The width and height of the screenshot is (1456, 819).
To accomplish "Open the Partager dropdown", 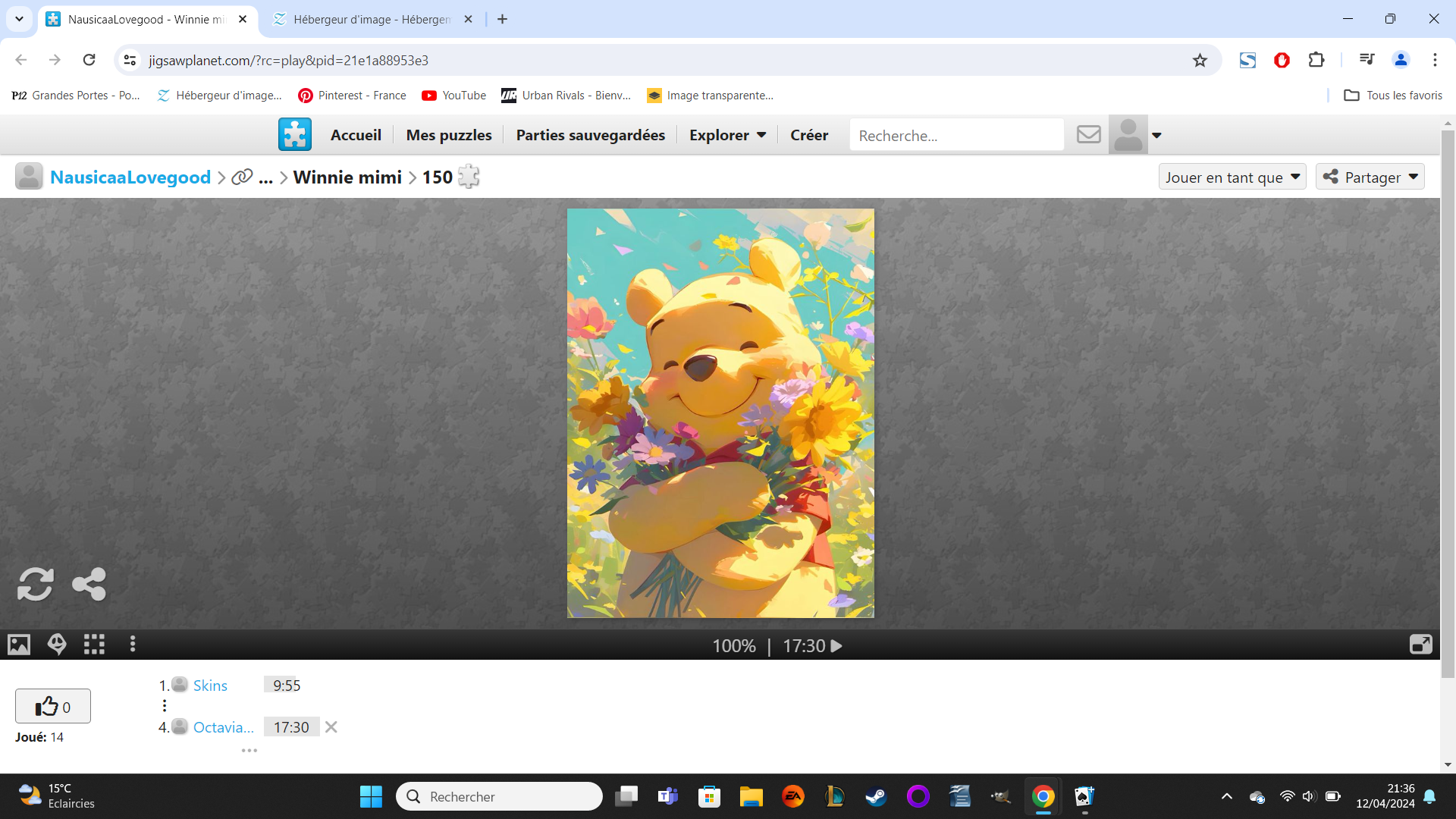I will coord(1370,177).
